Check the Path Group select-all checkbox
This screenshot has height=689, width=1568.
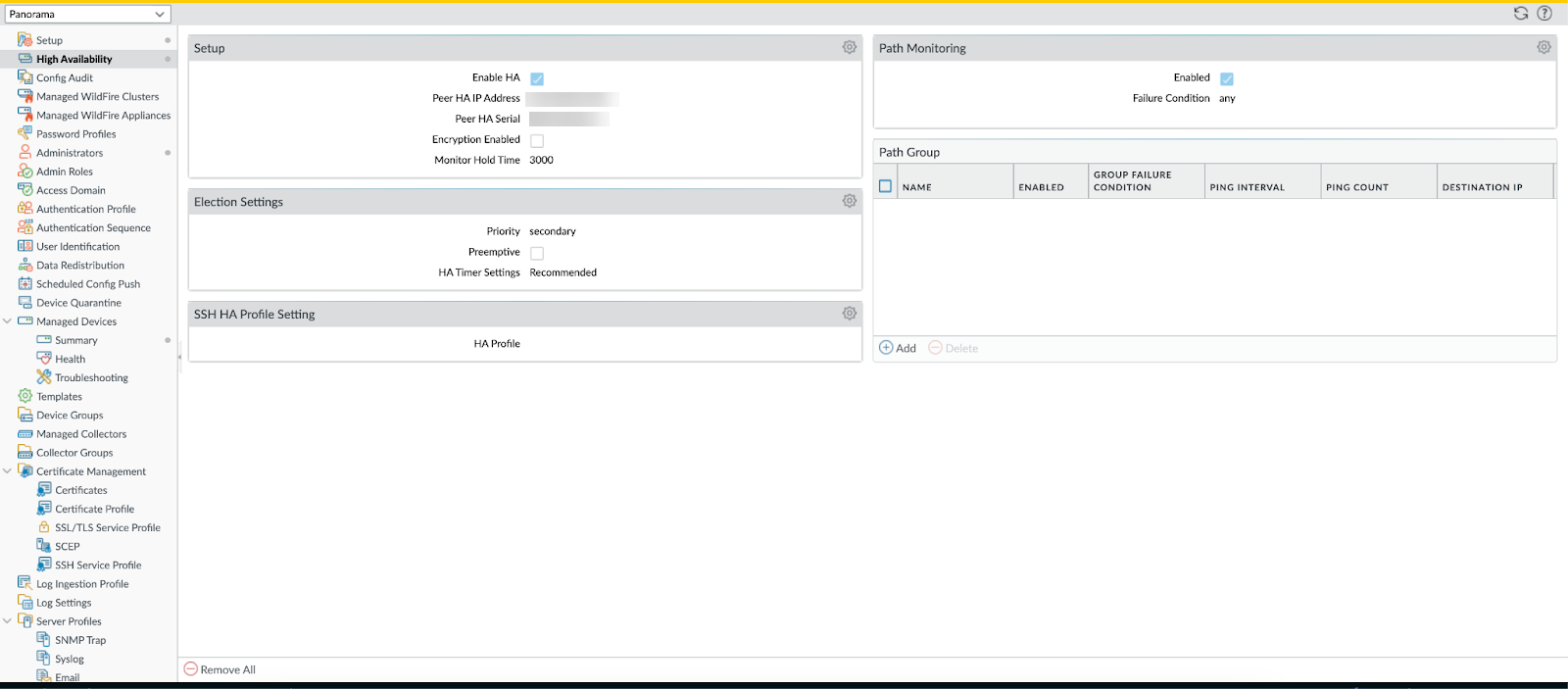pos(886,186)
